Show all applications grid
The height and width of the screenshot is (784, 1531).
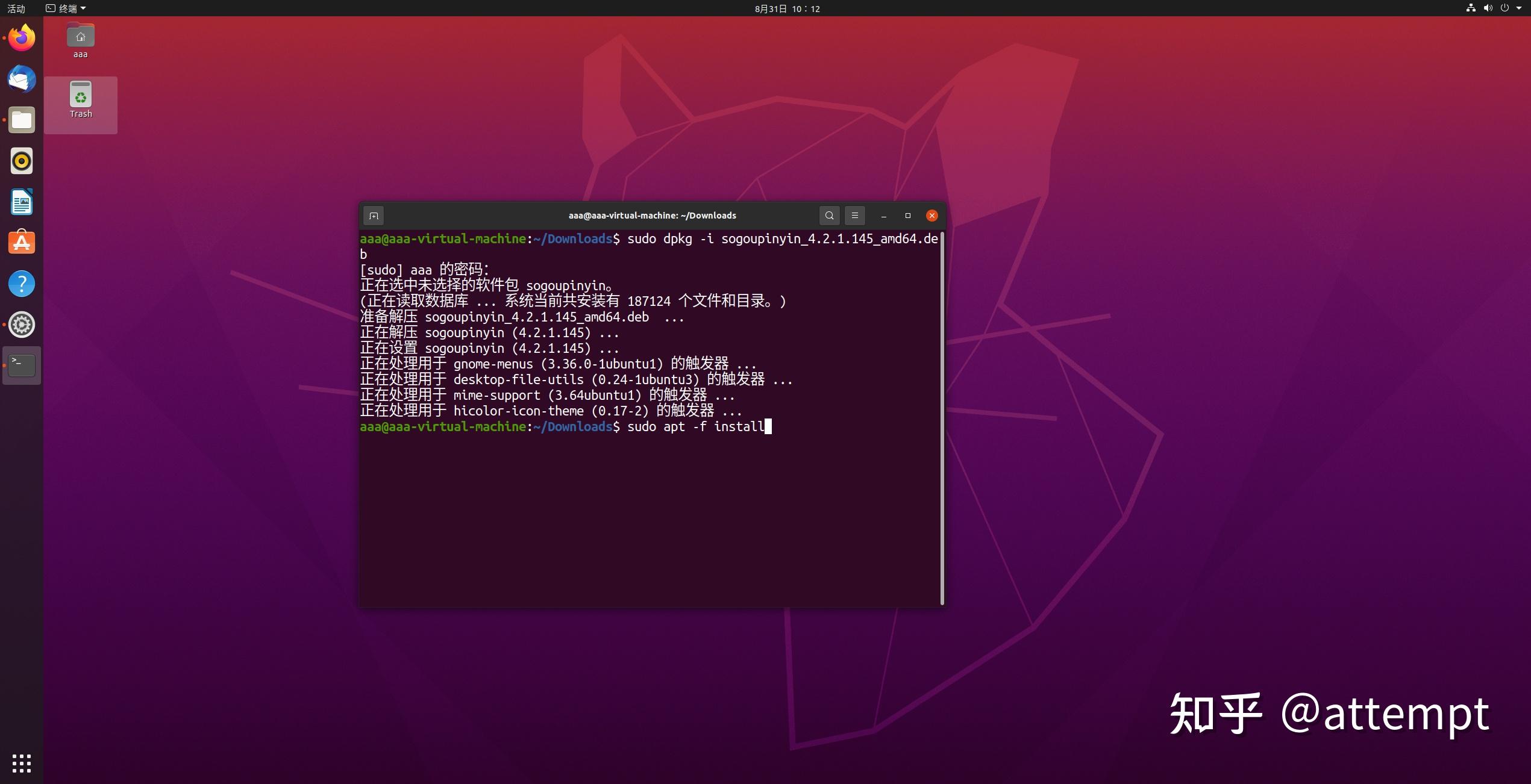(x=22, y=763)
